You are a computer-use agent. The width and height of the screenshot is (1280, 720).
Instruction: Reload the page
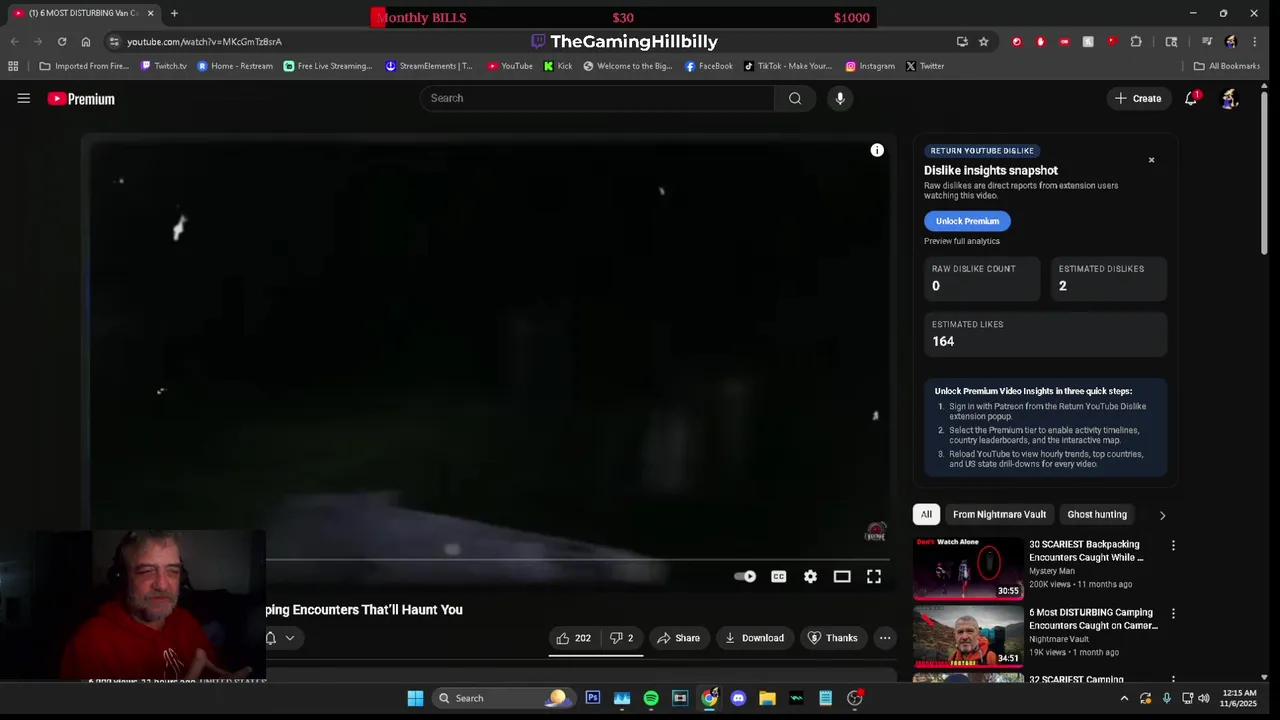tap(62, 41)
